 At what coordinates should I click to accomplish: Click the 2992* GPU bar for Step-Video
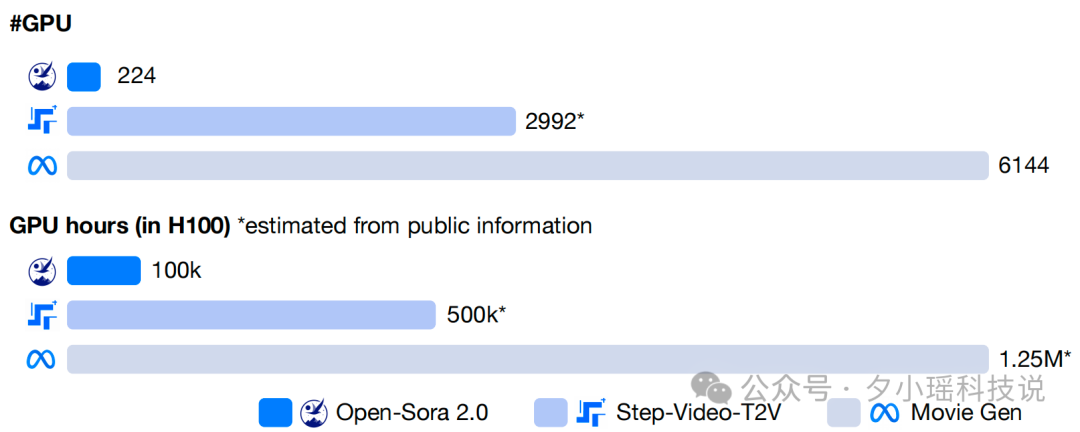[291, 121]
